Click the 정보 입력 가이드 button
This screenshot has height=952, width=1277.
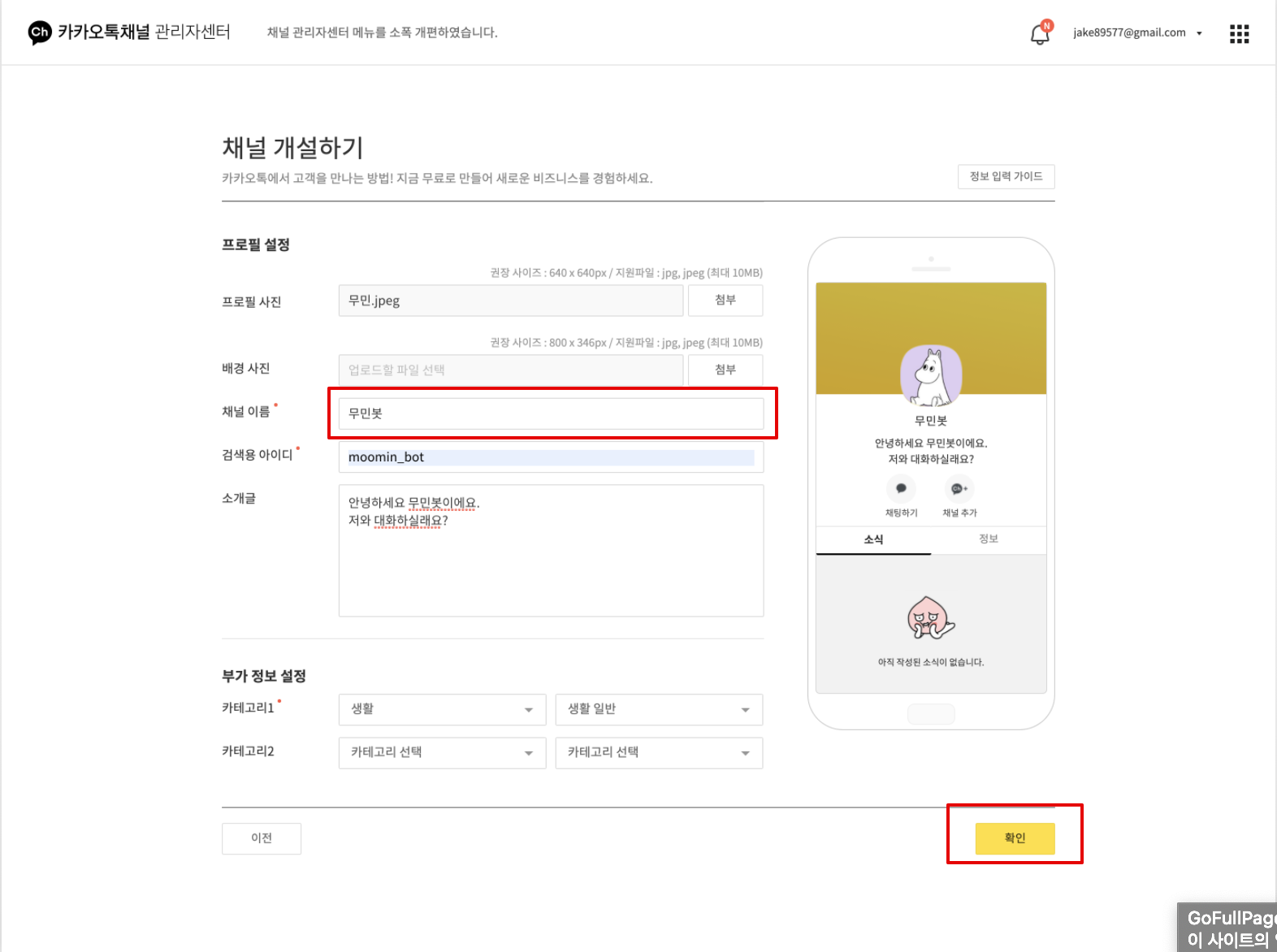pyautogui.click(x=1006, y=176)
